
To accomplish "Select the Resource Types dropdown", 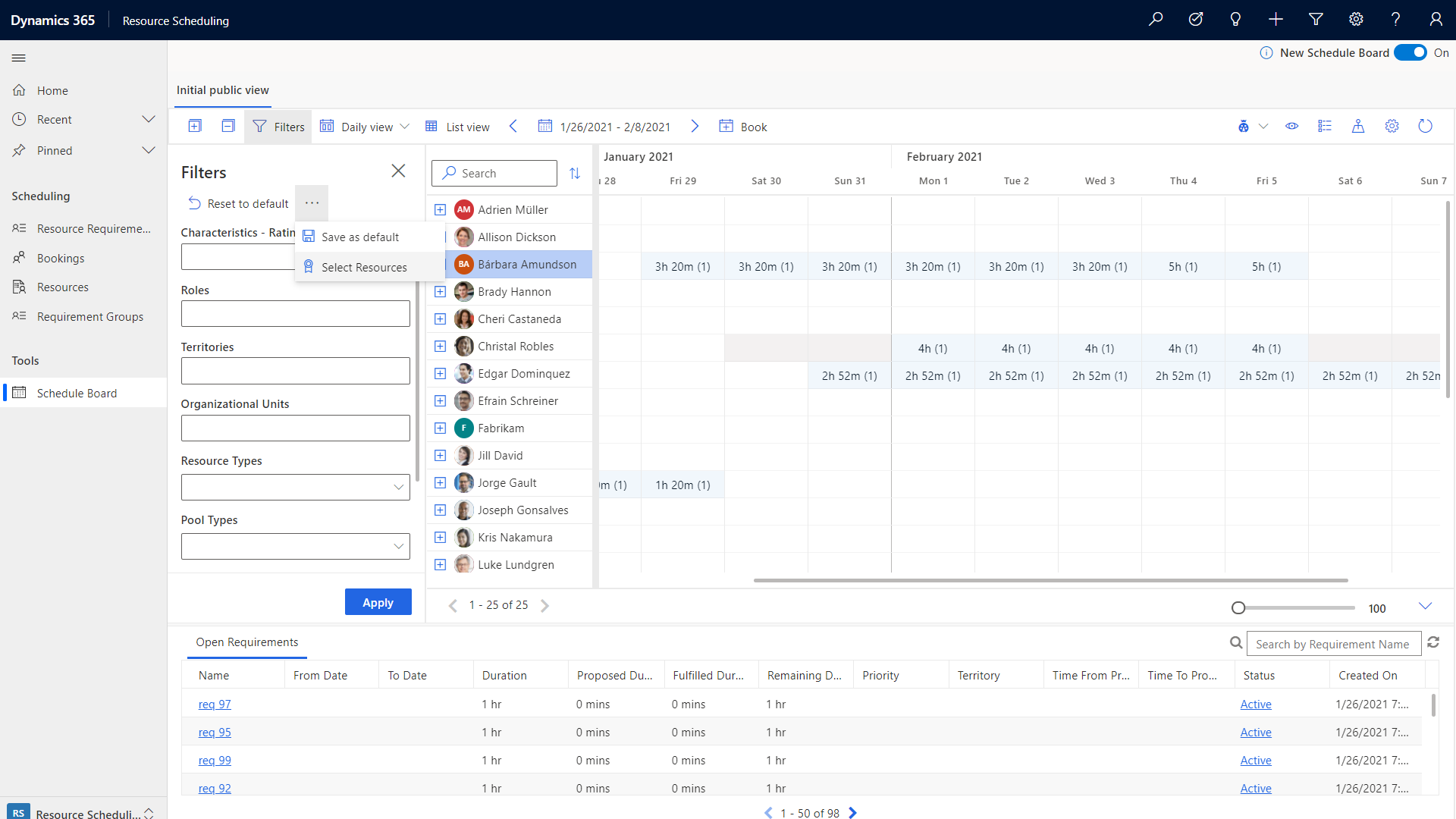I will coord(294,487).
